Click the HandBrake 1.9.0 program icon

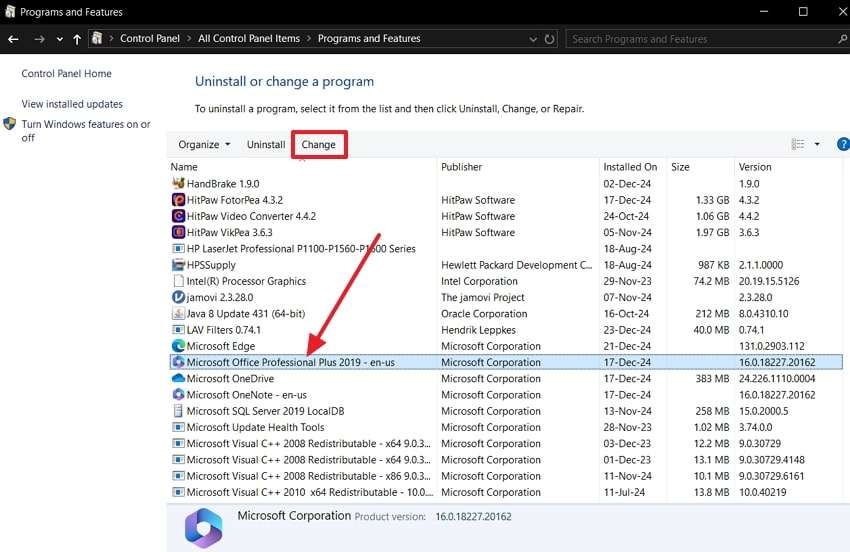tap(178, 183)
